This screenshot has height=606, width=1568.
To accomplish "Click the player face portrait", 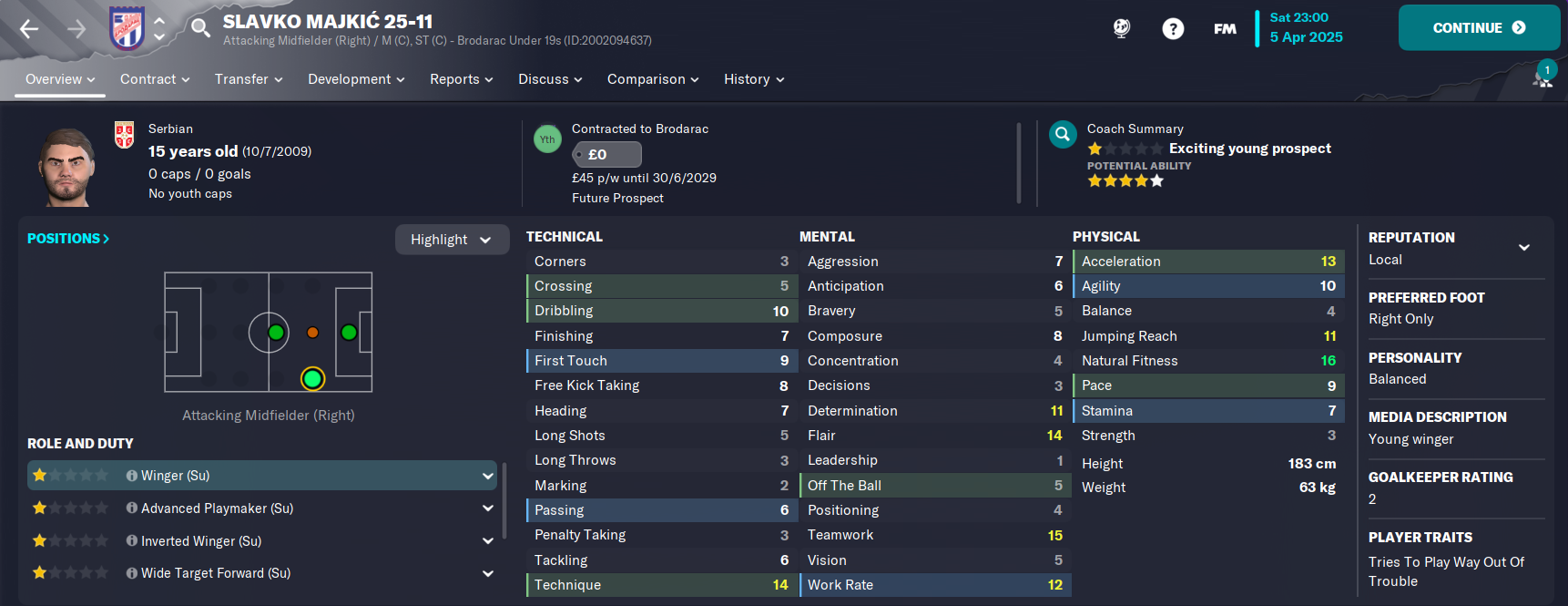I will pos(66,166).
